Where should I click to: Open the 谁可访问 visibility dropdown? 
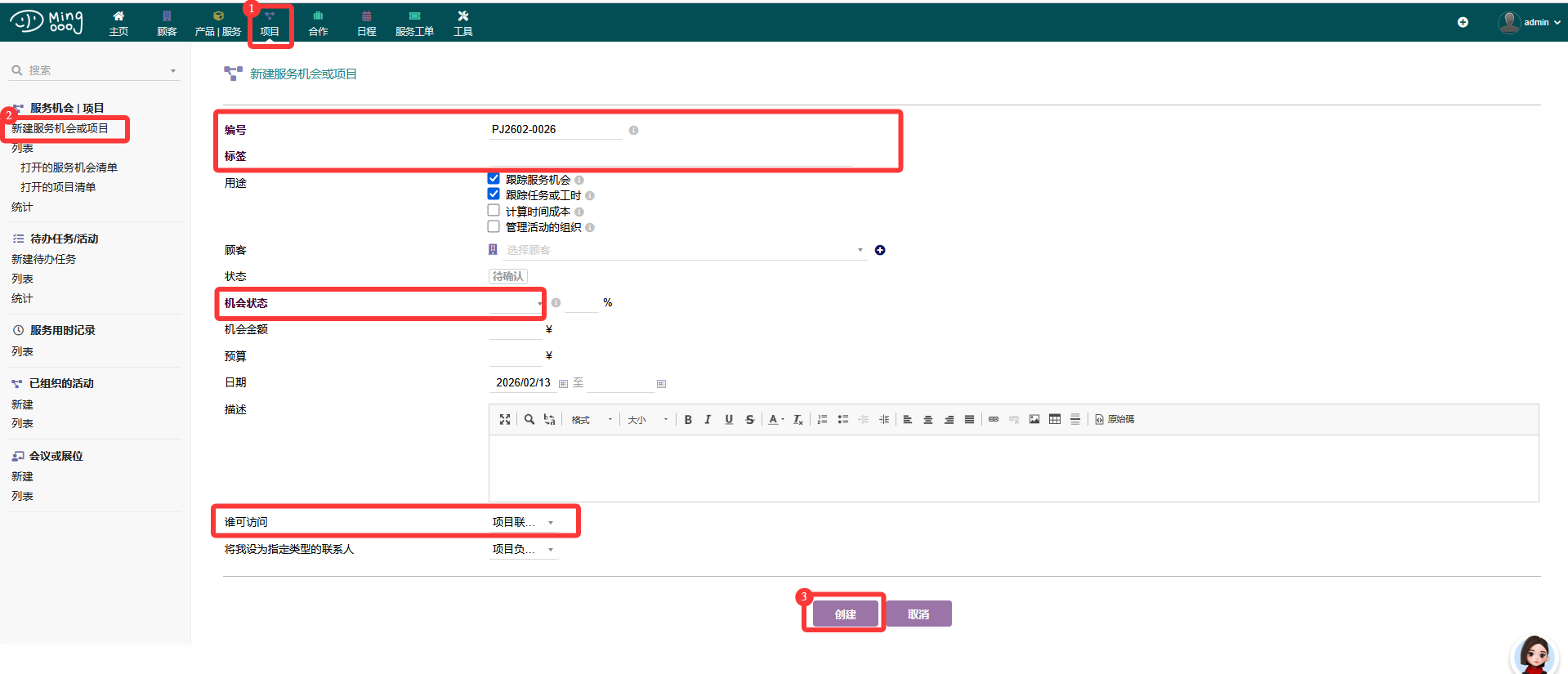click(x=523, y=523)
